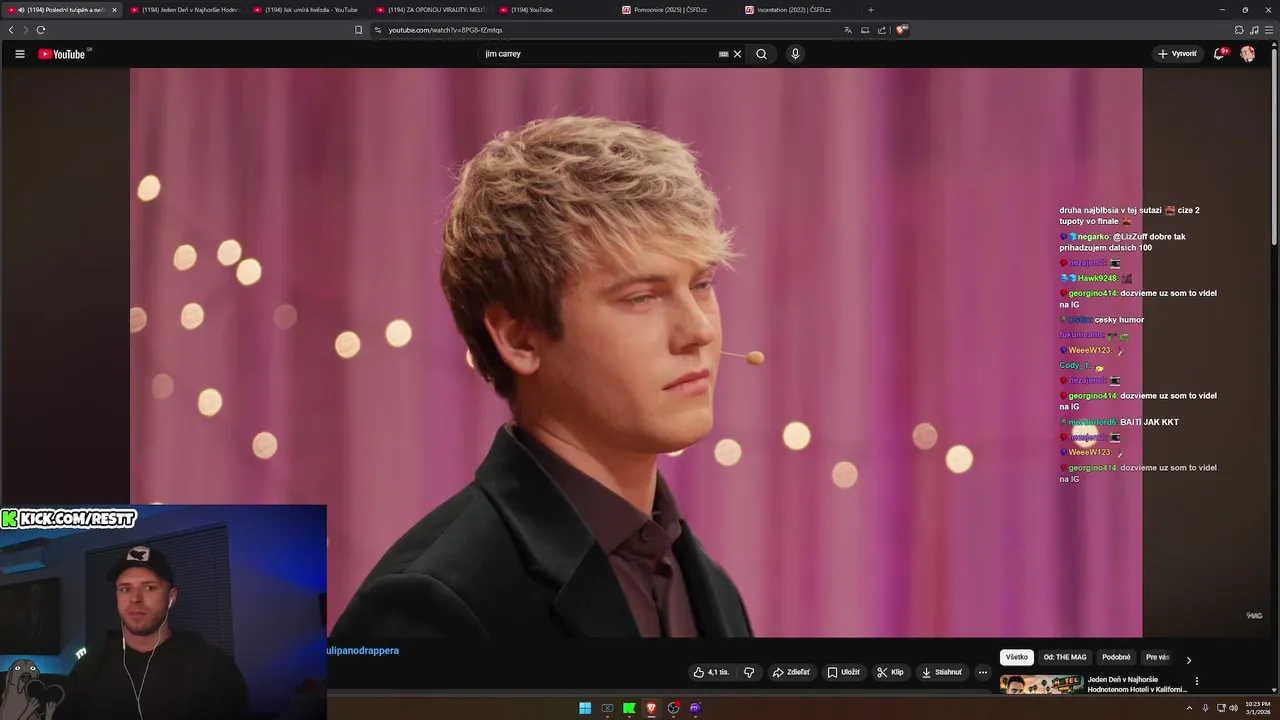1280x720 pixels.
Task: Open Brave Shields icon
Action: (x=901, y=30)
